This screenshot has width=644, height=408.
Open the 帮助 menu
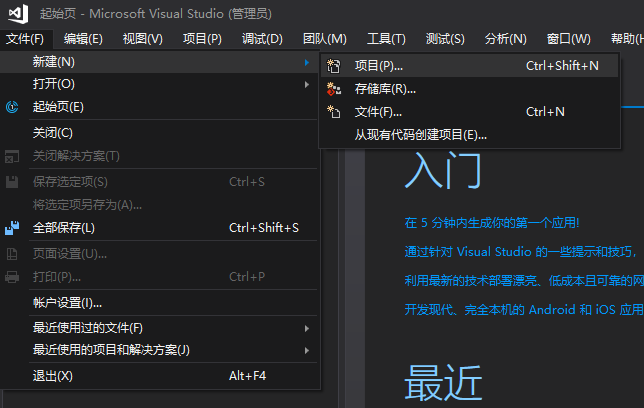[626, 39]
